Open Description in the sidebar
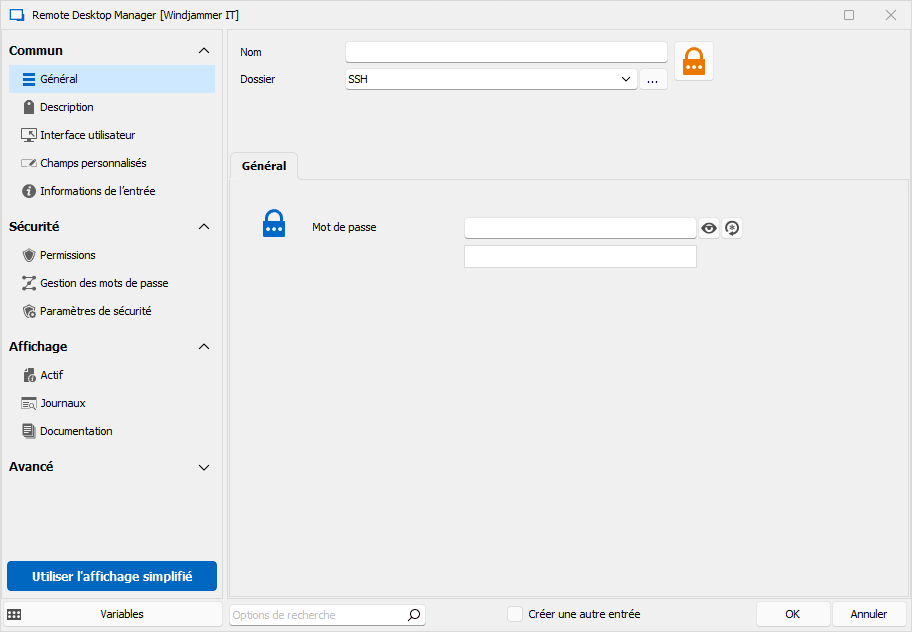912x632 pixels. 66,107
